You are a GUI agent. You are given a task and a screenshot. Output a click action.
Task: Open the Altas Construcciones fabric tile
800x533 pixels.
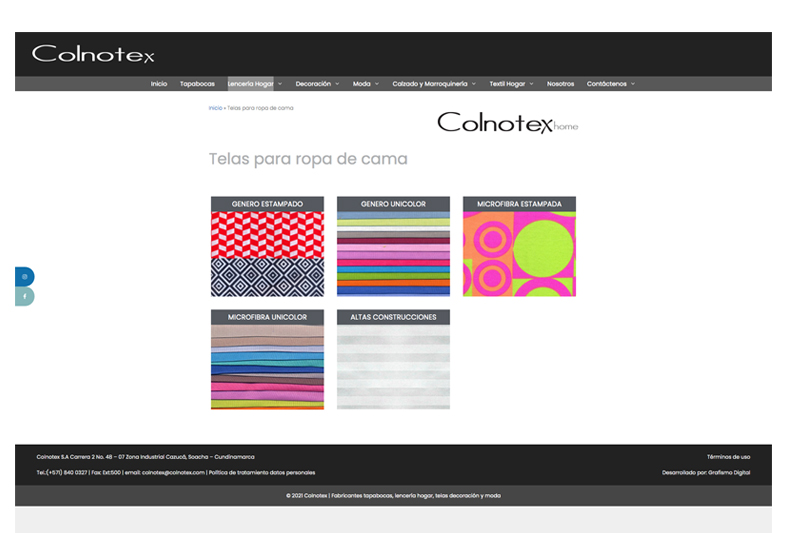pyautogui.click(x=393, y=360)
